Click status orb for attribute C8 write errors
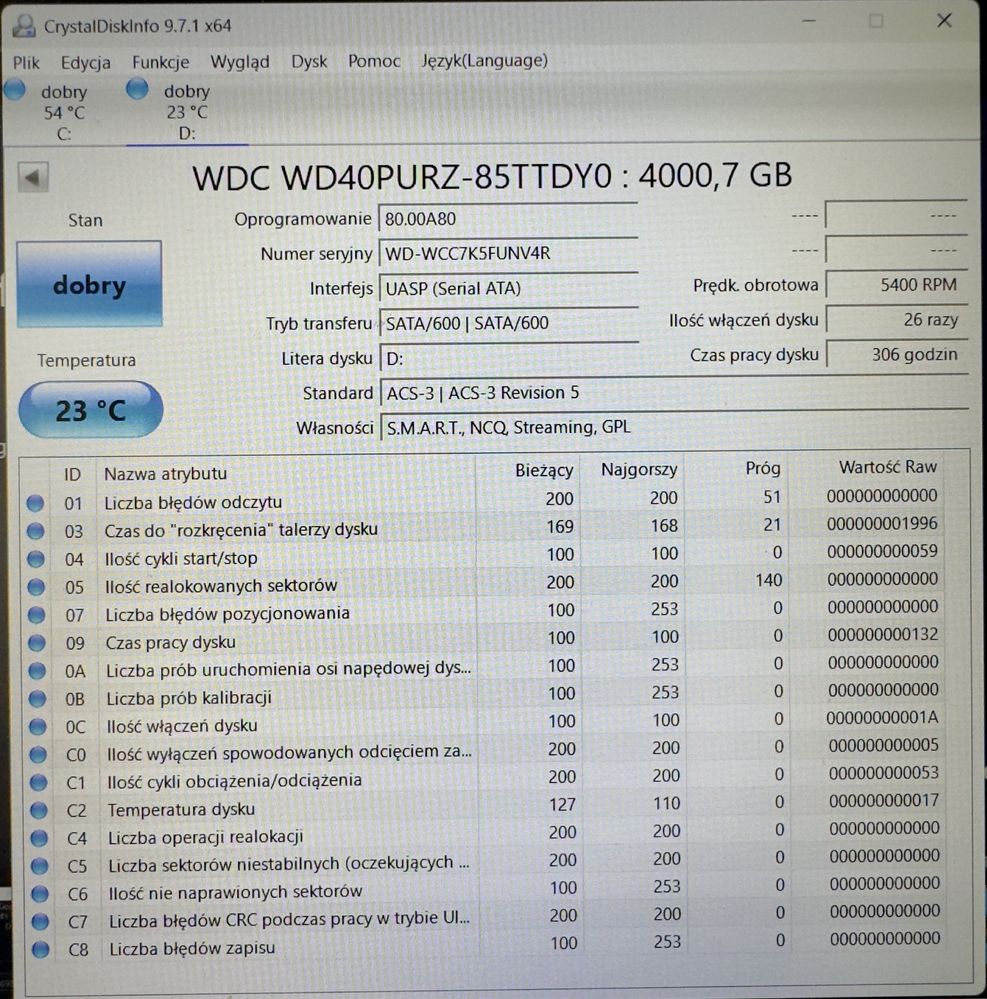The height and width of the screenshot is (999, 987). click(40, 949)
